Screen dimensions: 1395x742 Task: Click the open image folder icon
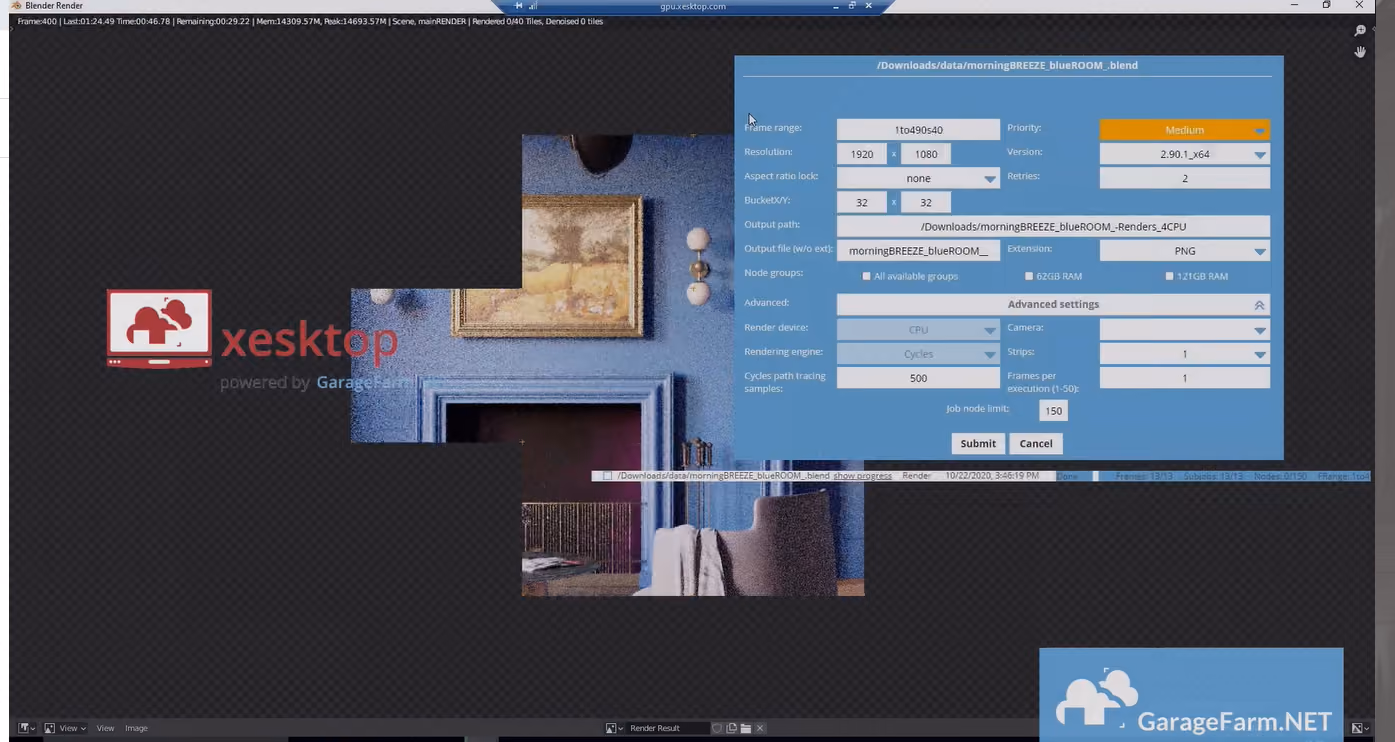pyautogui.click(x=745, y=728)
